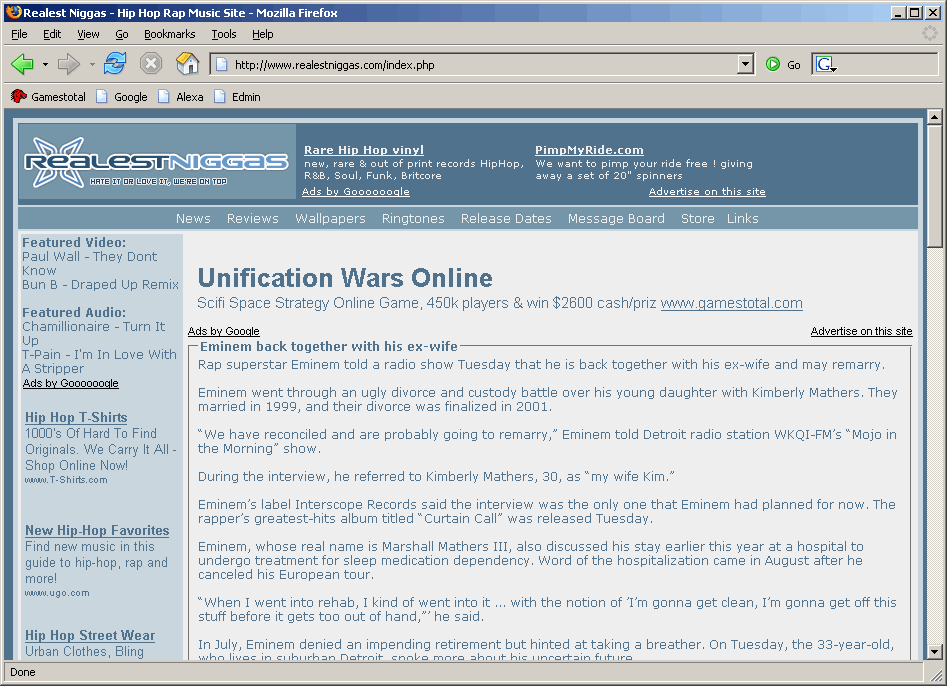The width and height of the screenshot is (947, 686).
Task: Click the green Go button icon
Action: pos(773,64)
